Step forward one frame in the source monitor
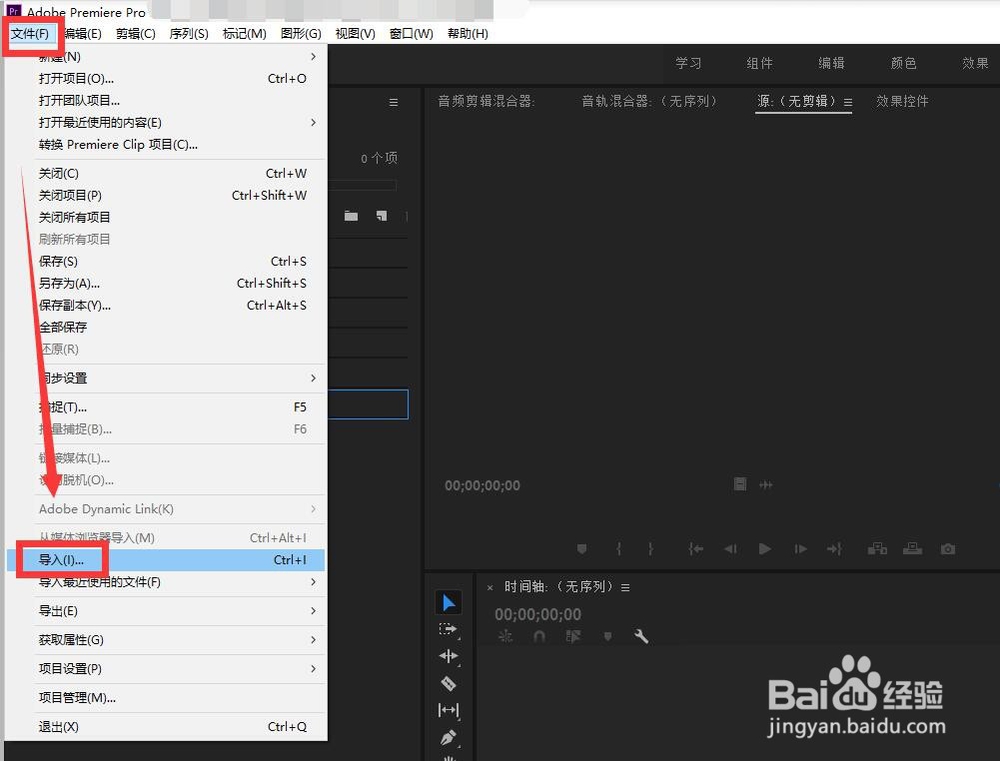The width and height of the screenshot is (1000, 761). [x=800, y=549]
